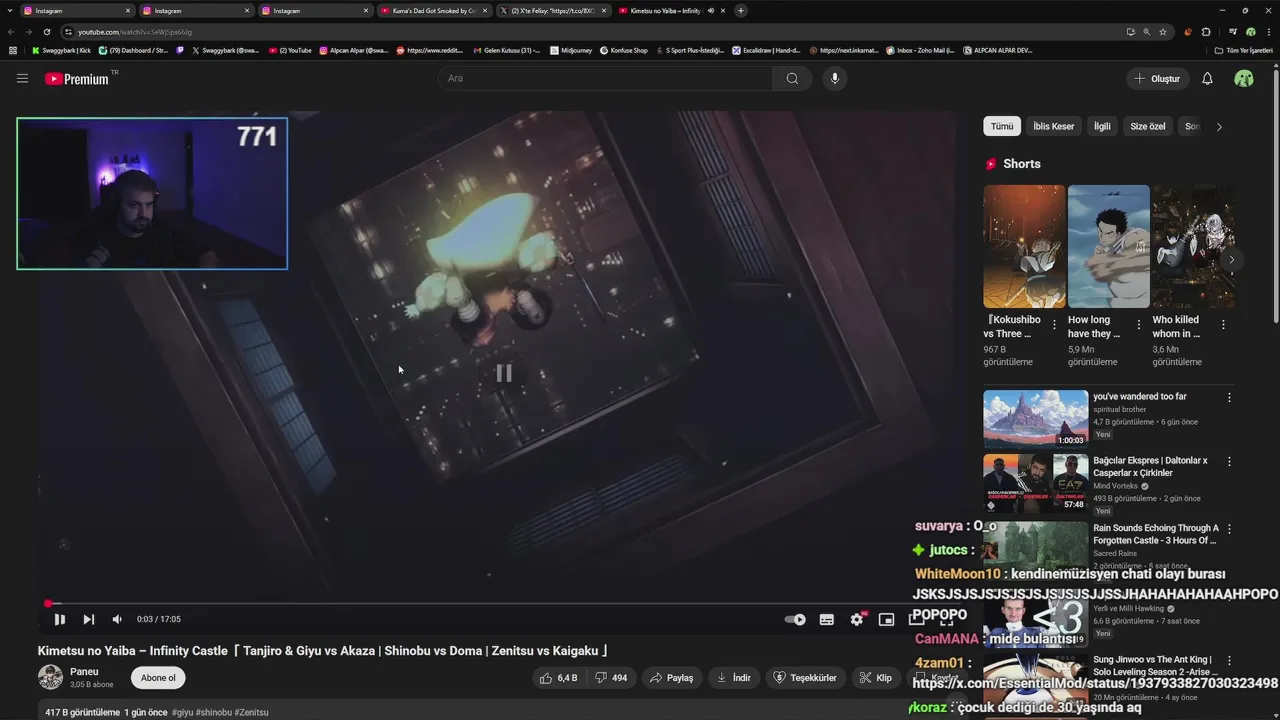Viewport: 1280px width, 720px height.
Task: Open options for the How long have they Short
Action: 1138,325
